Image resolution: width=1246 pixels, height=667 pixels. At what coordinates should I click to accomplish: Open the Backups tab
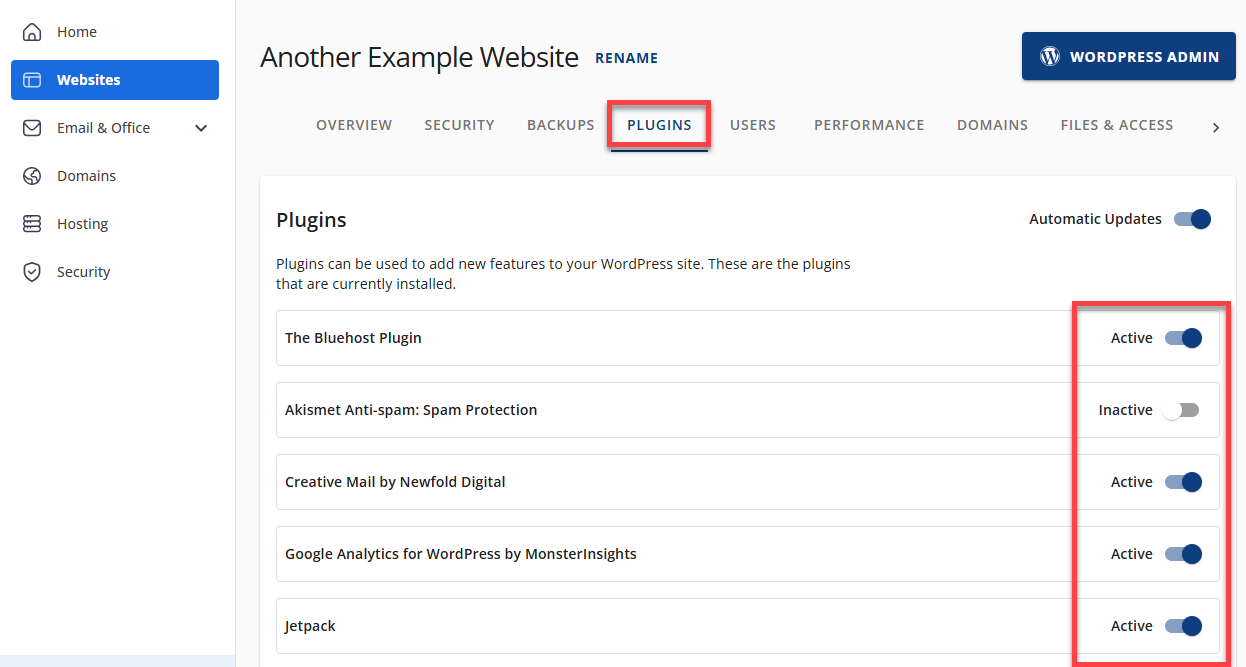pos(560,125)
